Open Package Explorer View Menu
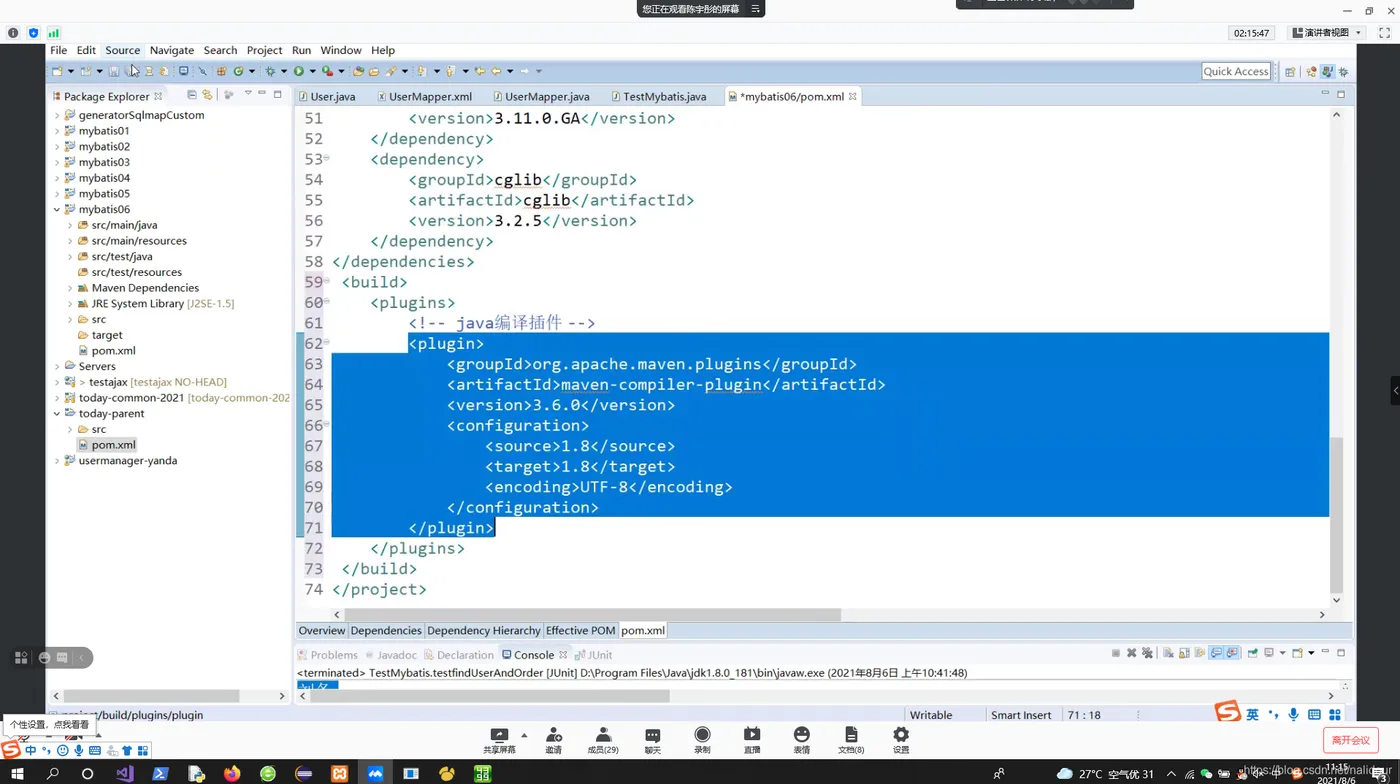 point(247,94)
